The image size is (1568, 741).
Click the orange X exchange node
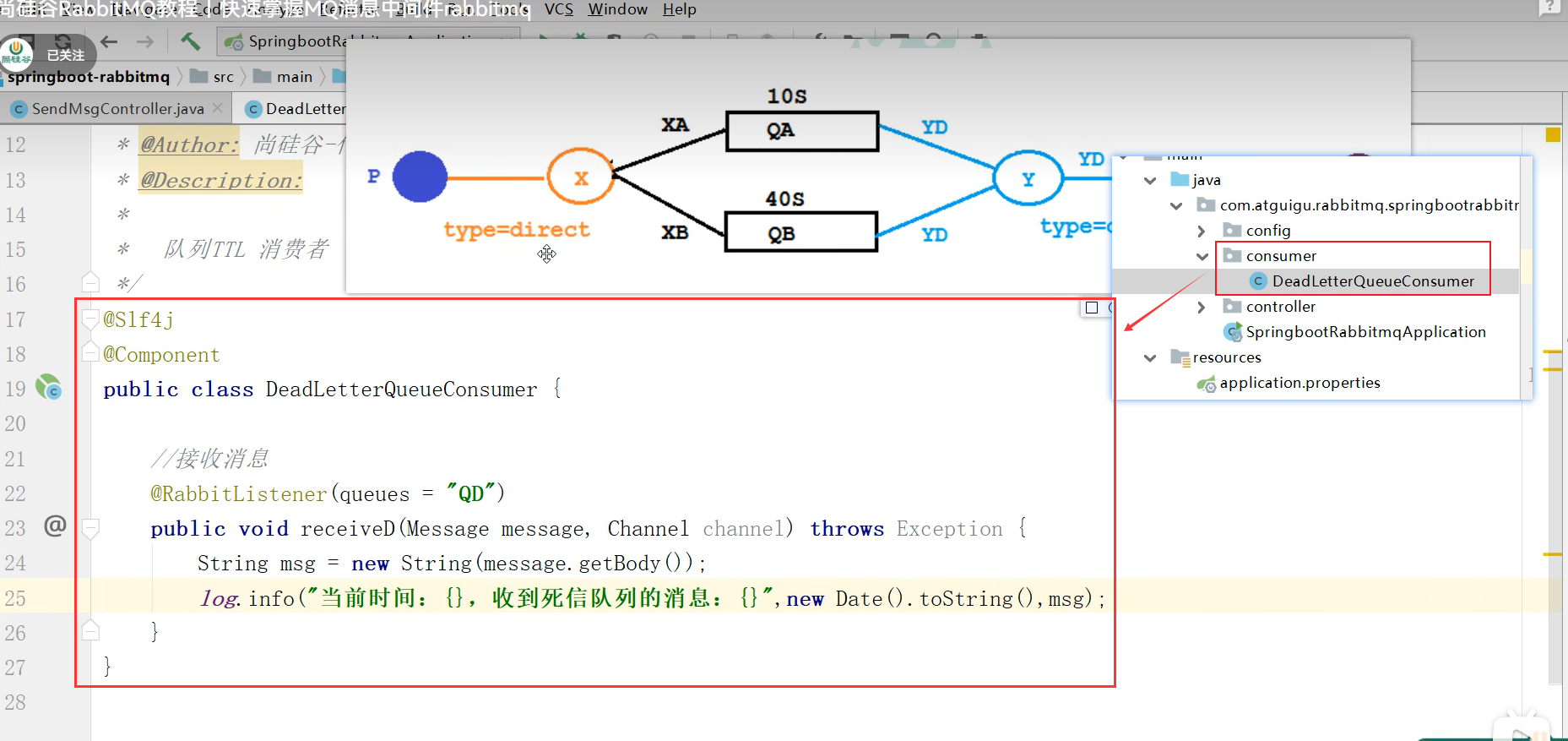point(580,177)
